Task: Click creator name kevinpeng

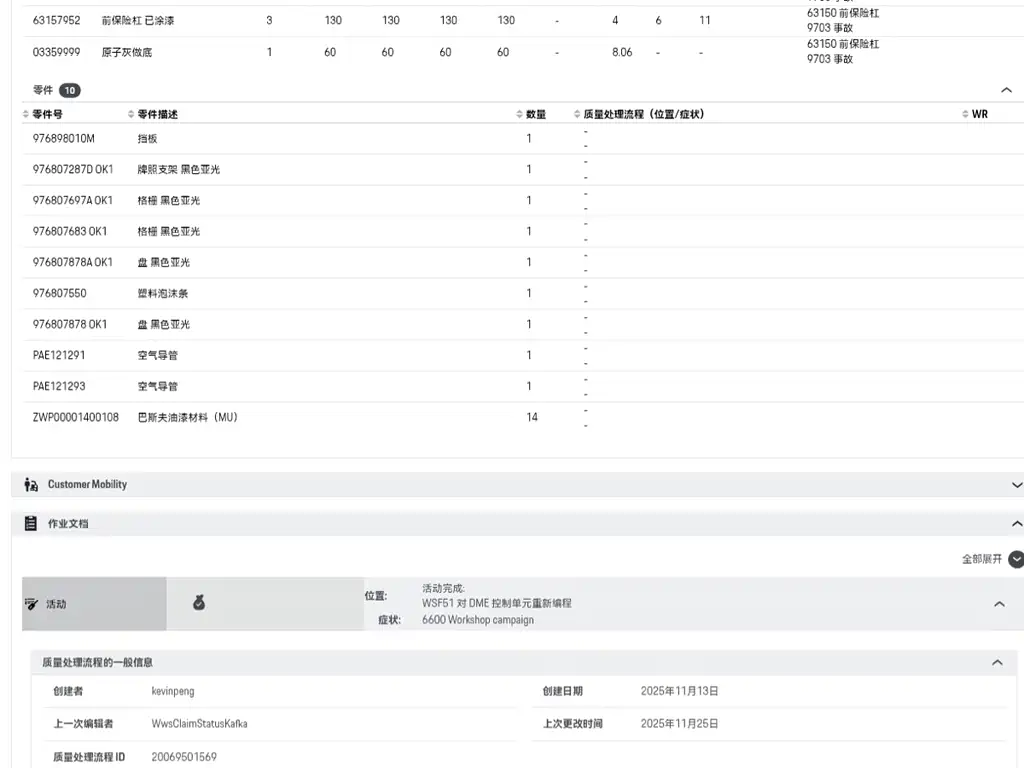Action: [173, 691]
